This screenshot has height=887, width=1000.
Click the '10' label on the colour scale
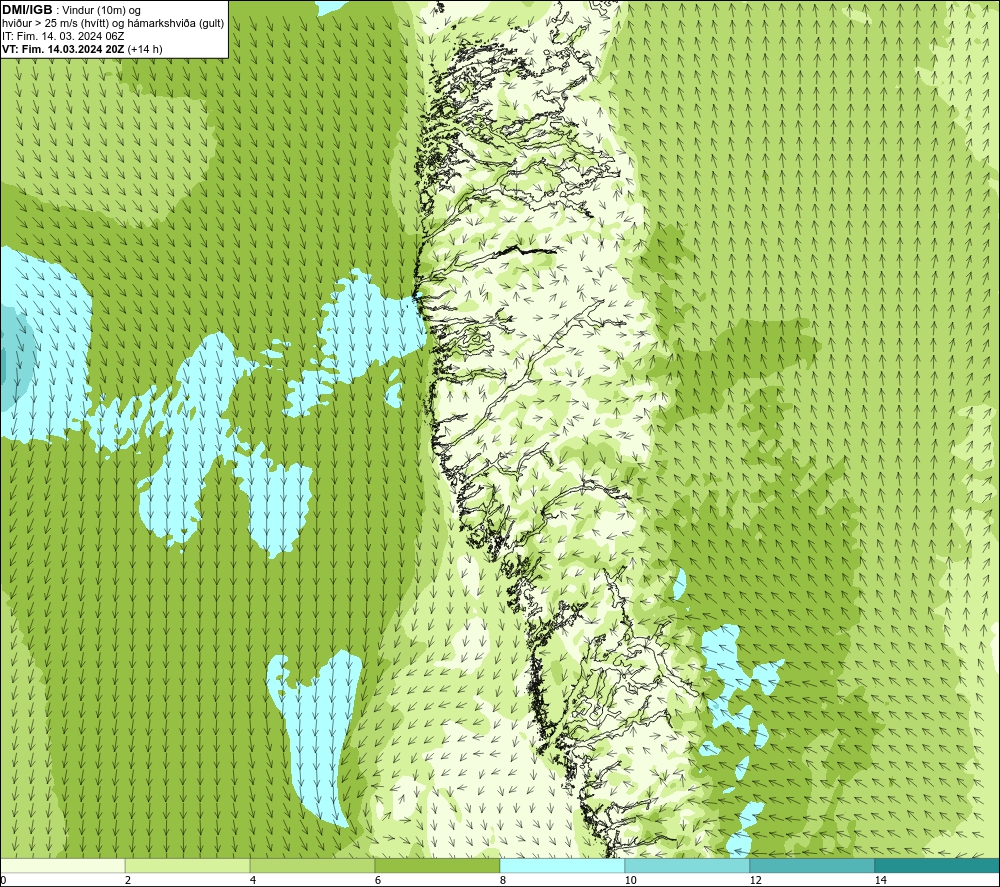pyautogui.click(x=630, y=880)
